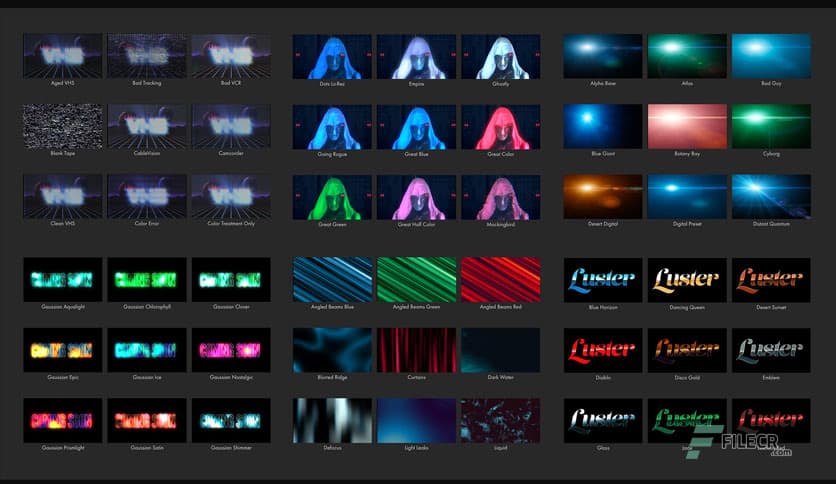Select the Luster Emblem preset
This screenshot has height=484, width=836.
coord(771,351)
